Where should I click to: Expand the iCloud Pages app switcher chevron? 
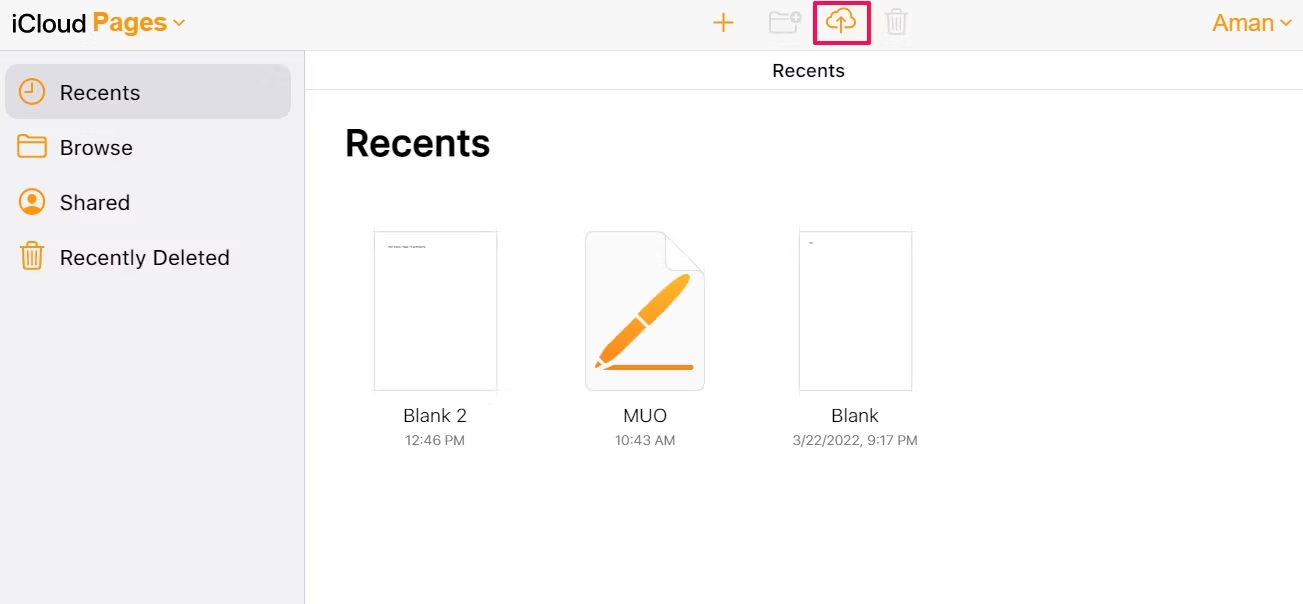click(x=179, y=23)
